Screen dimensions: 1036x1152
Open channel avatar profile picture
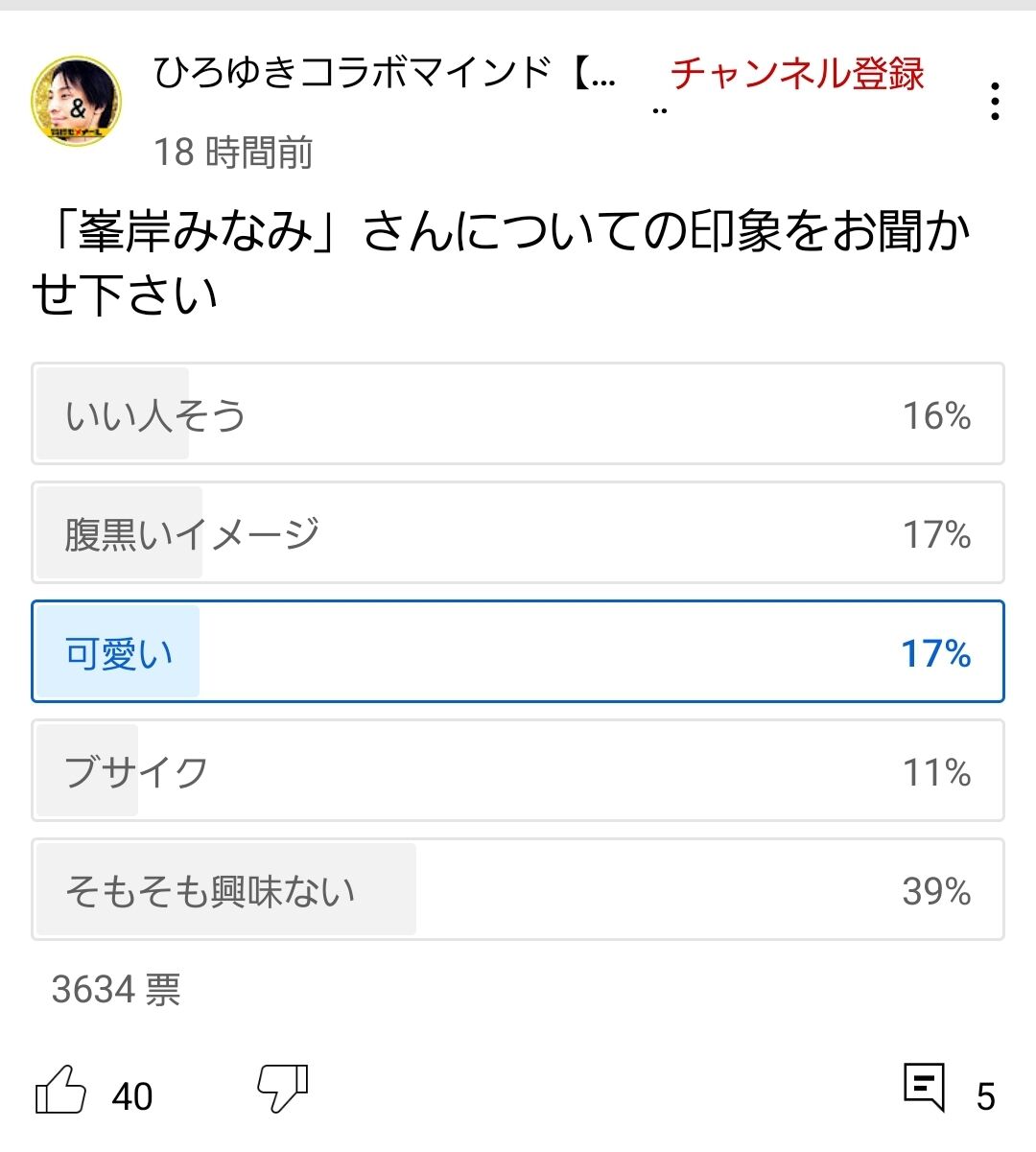(77, 101)
